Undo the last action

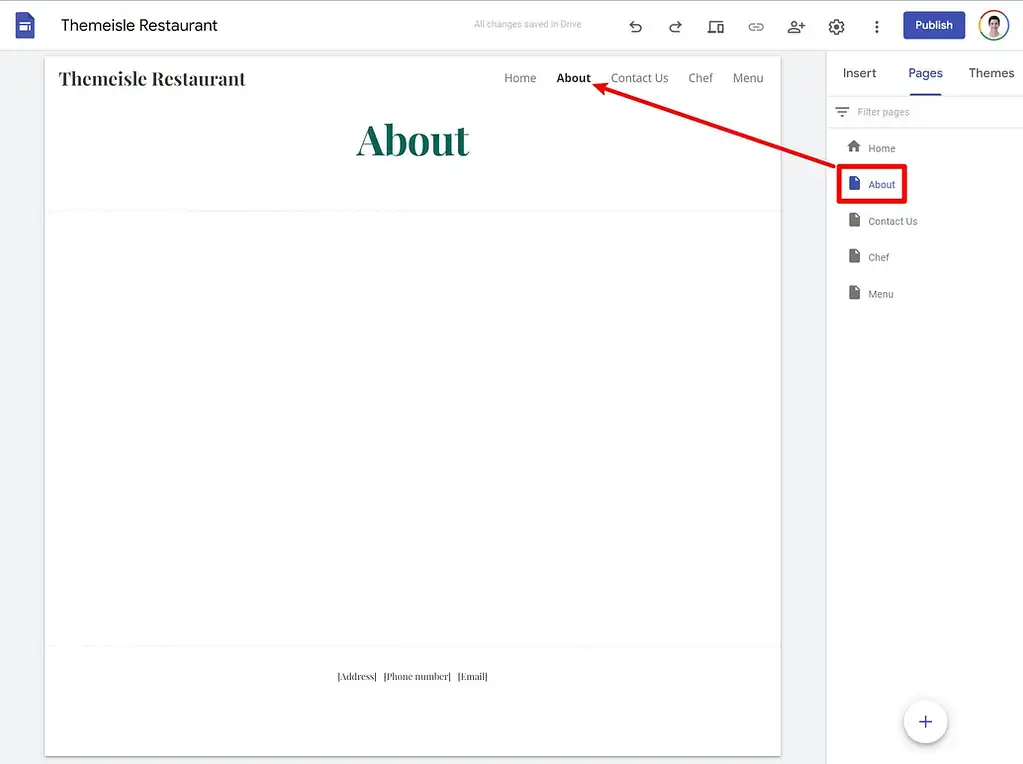point(635,27)
